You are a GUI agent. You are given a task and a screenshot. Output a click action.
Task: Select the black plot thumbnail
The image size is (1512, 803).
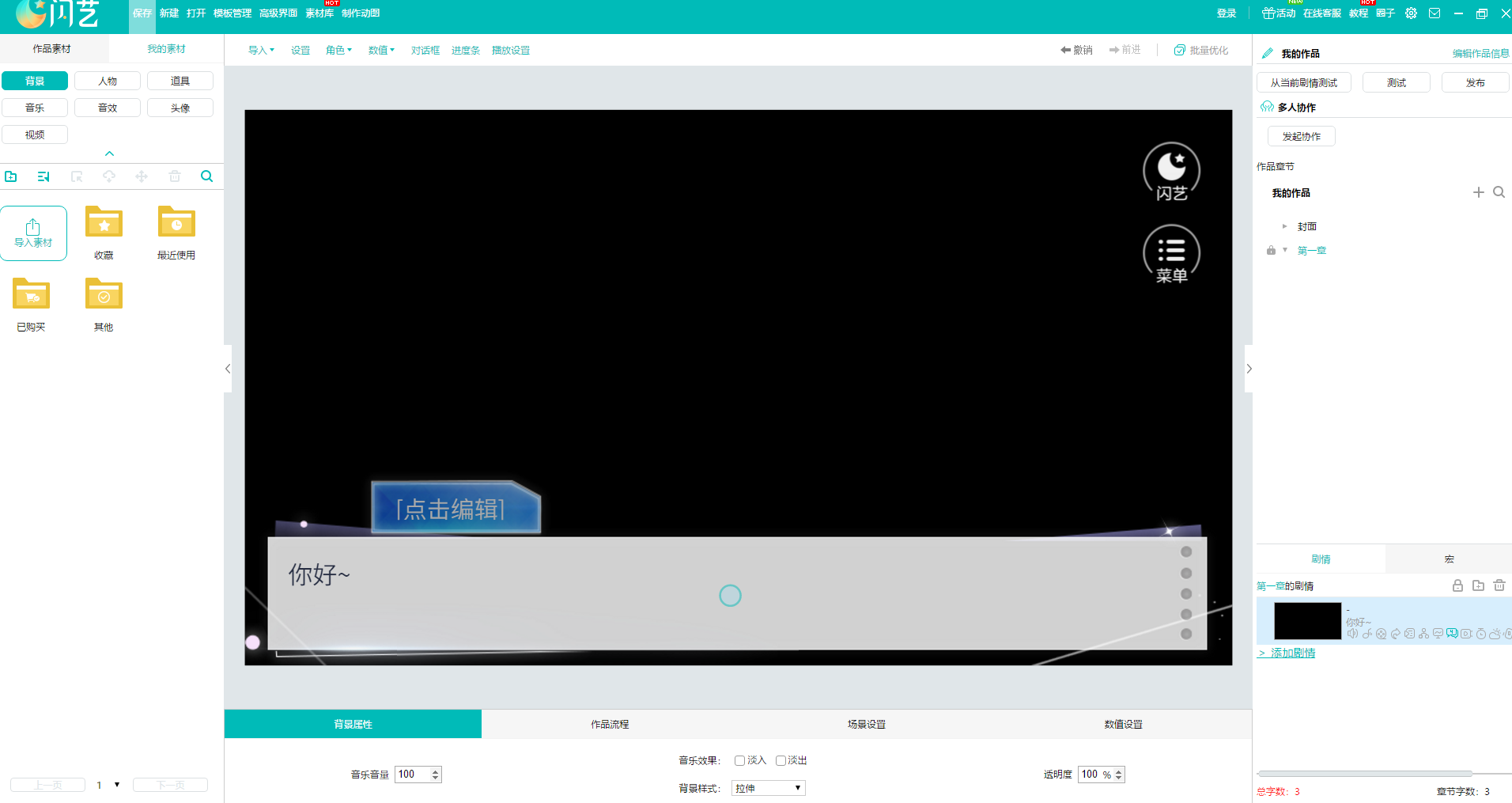[1308, 621]
